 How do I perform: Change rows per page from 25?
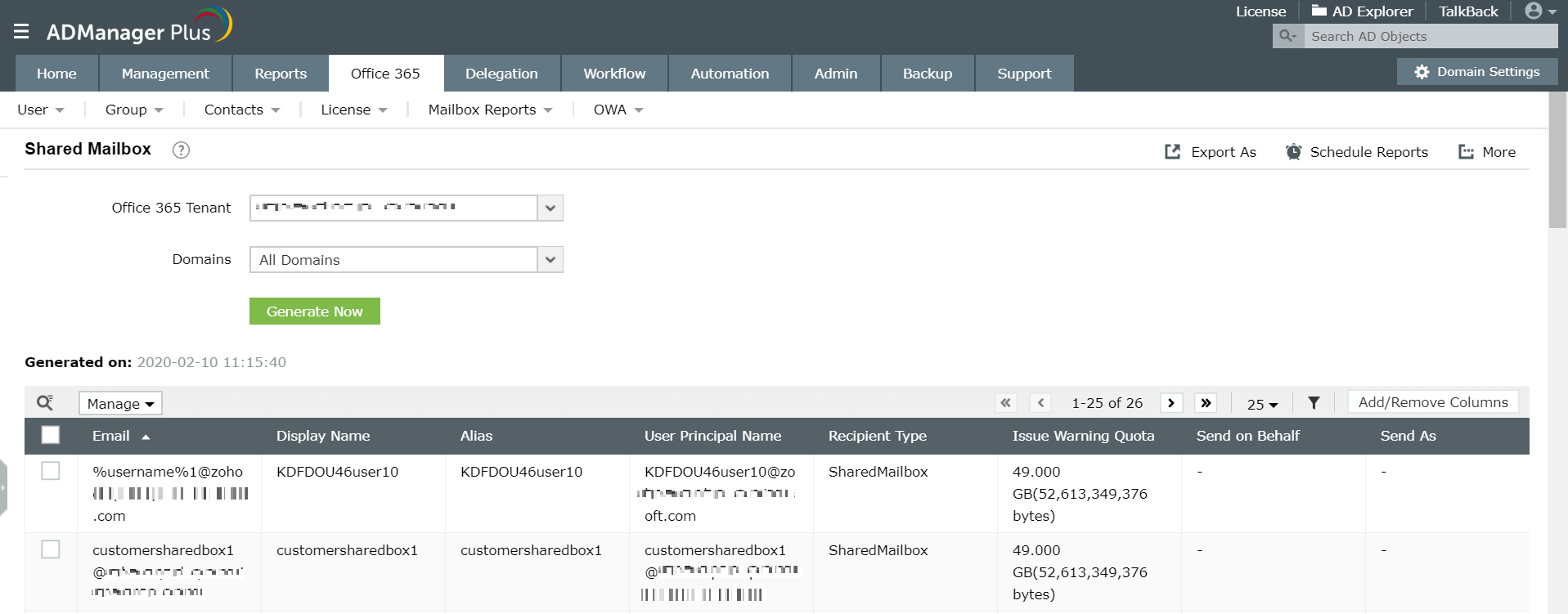tap(1262, 404)
